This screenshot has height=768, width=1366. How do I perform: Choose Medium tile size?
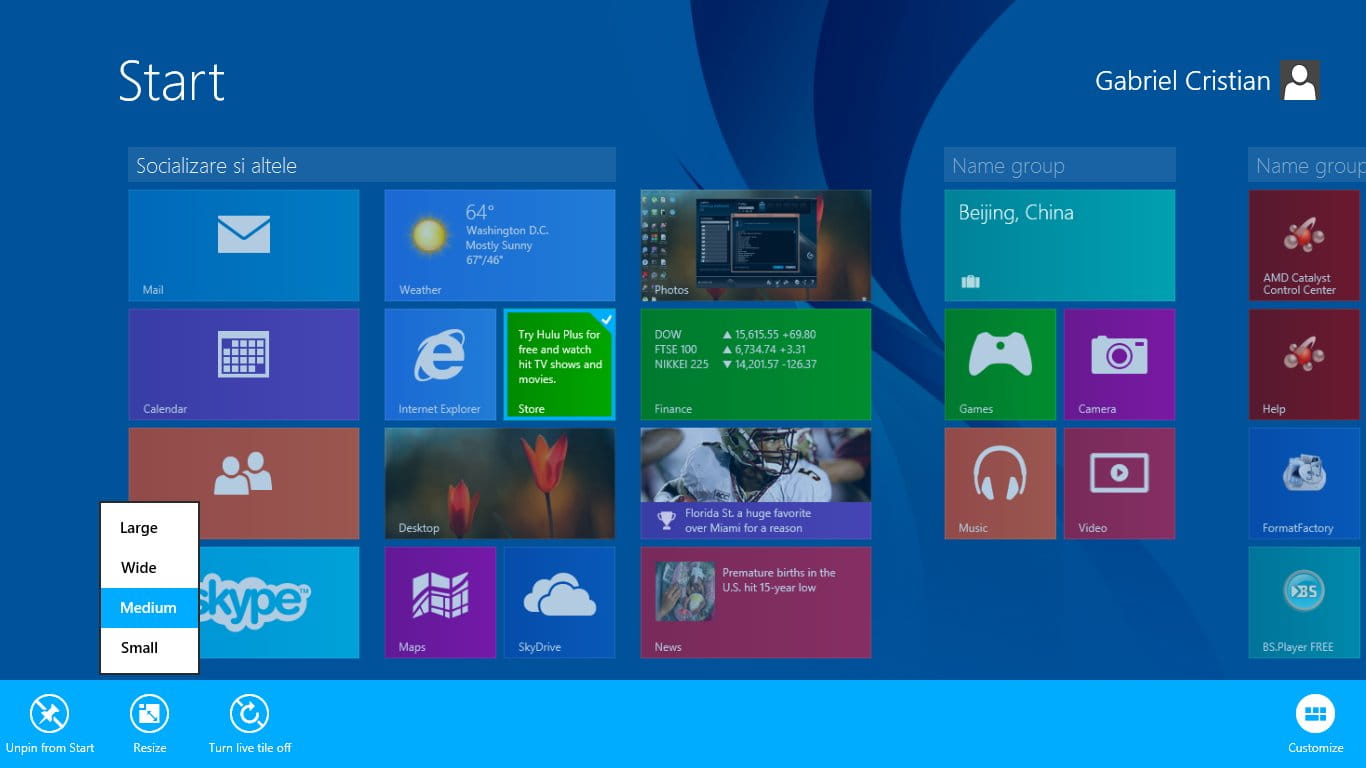tap(150, 608)
